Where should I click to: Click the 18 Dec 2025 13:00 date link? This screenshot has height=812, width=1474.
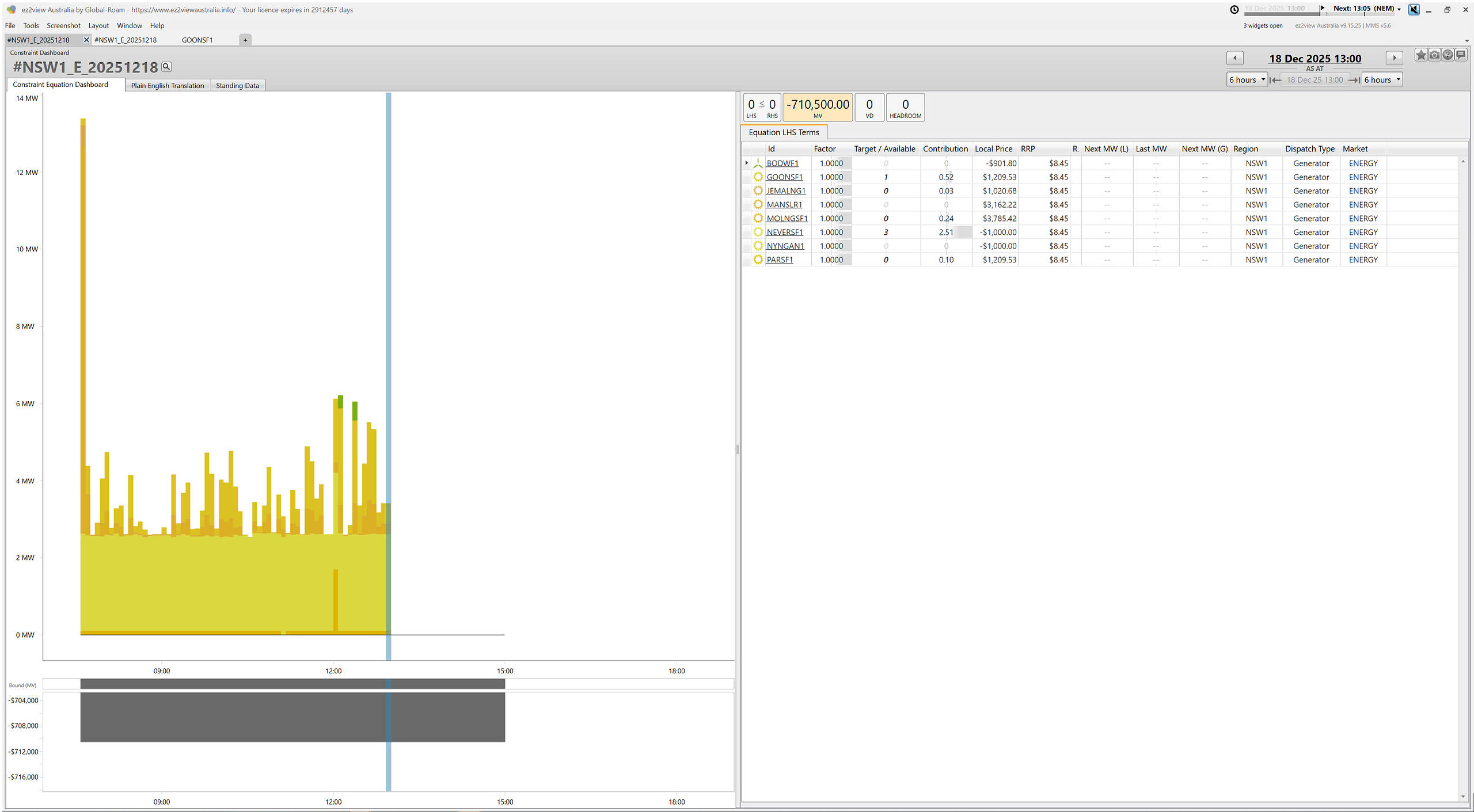coord(1315,59)
